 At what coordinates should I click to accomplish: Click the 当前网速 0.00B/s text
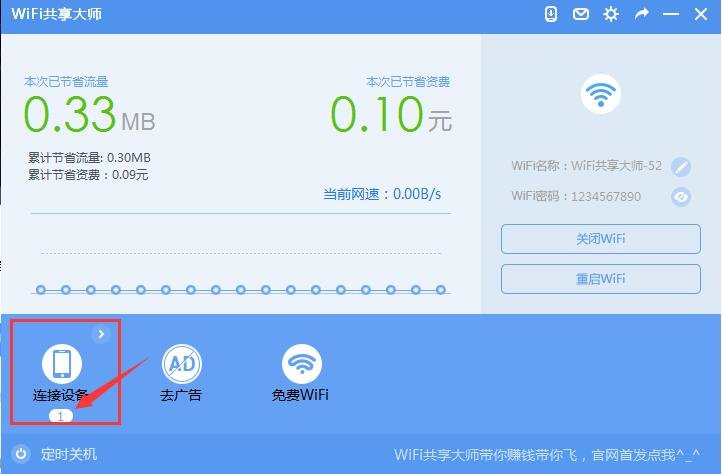[382, 194]
